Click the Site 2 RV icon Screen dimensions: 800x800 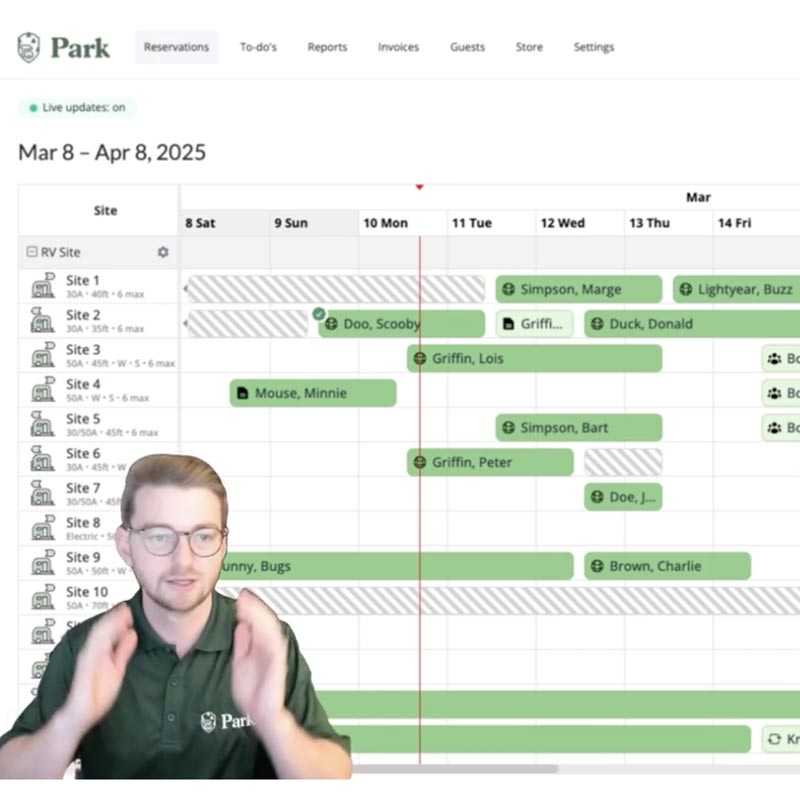click(43, 320)
